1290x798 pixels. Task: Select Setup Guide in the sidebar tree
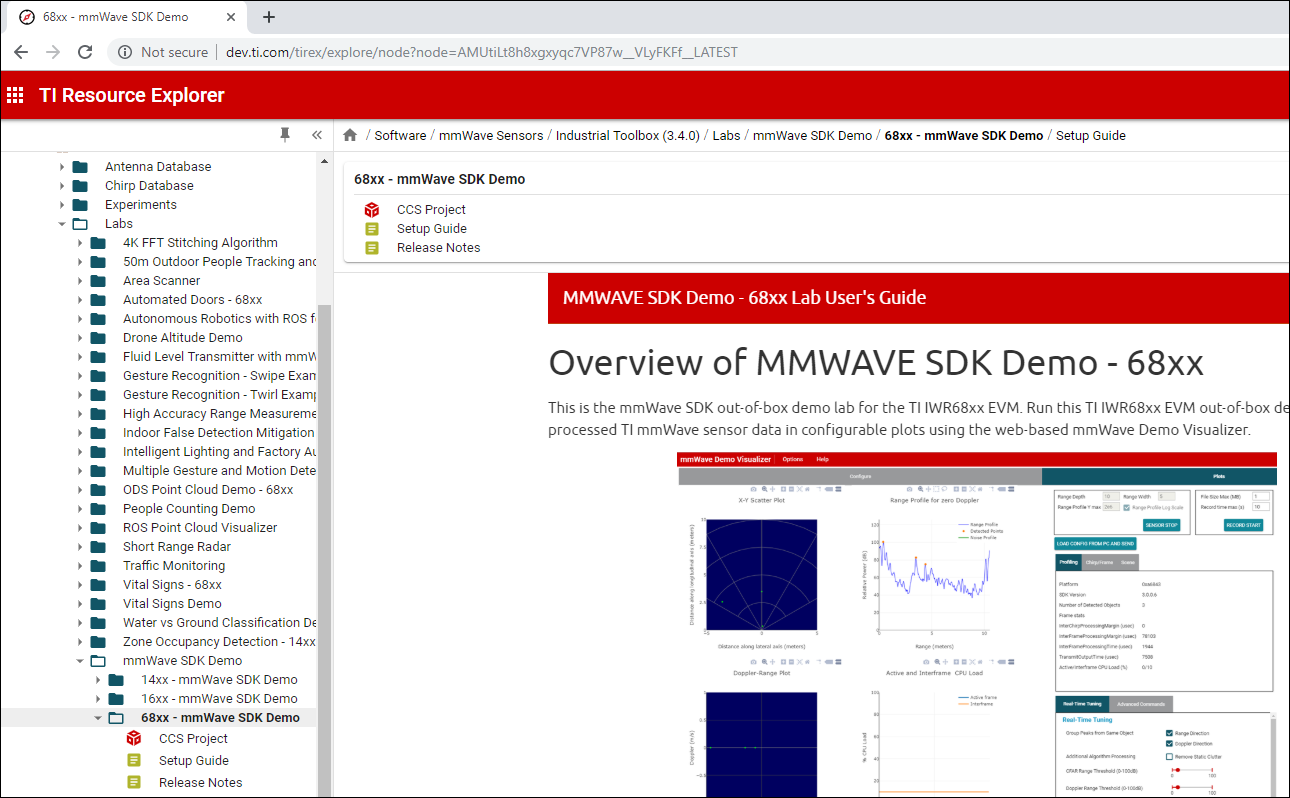pyautogui.click(x=194, y=761)
